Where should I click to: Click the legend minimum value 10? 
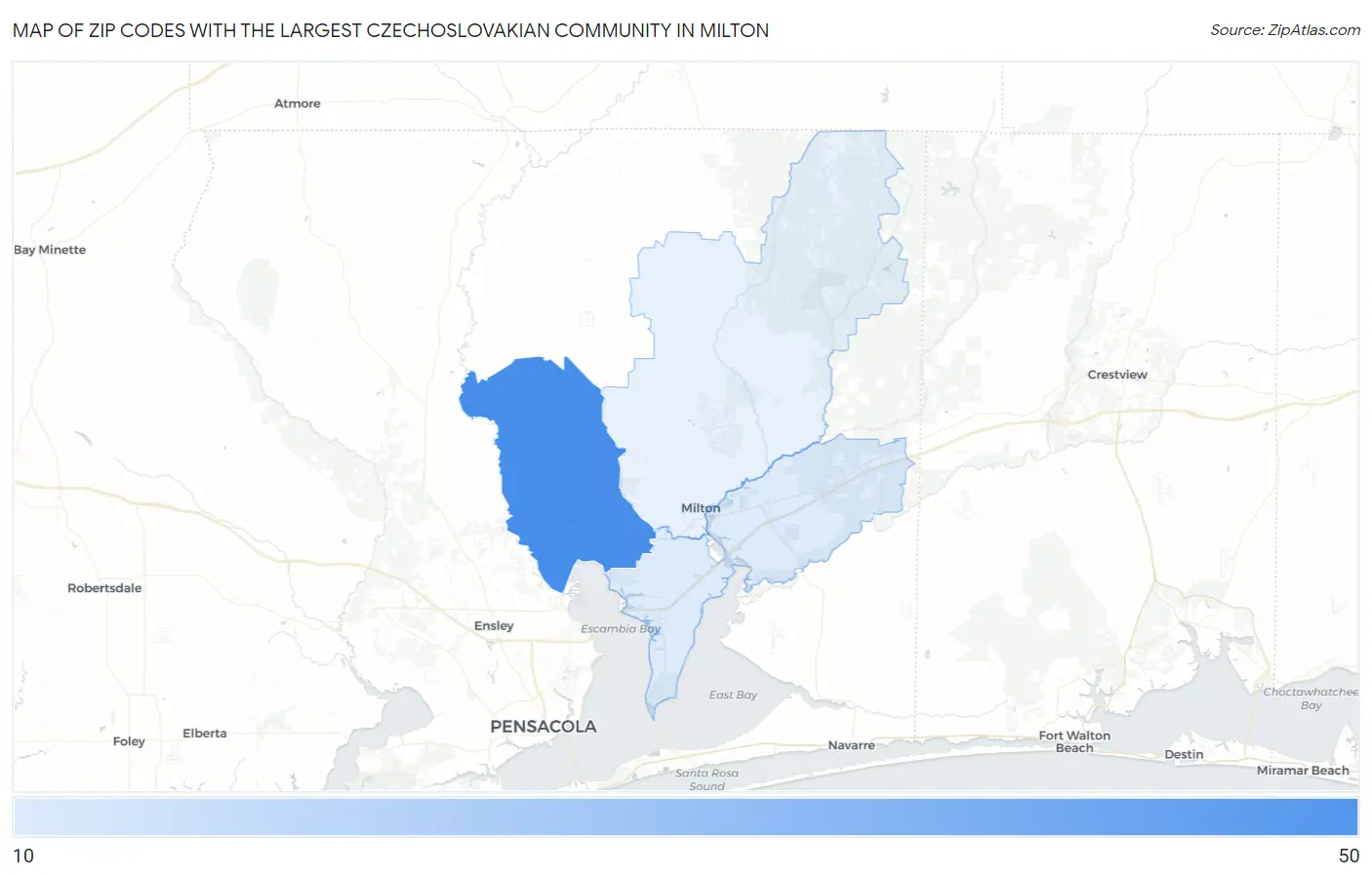tap(23, 856)
